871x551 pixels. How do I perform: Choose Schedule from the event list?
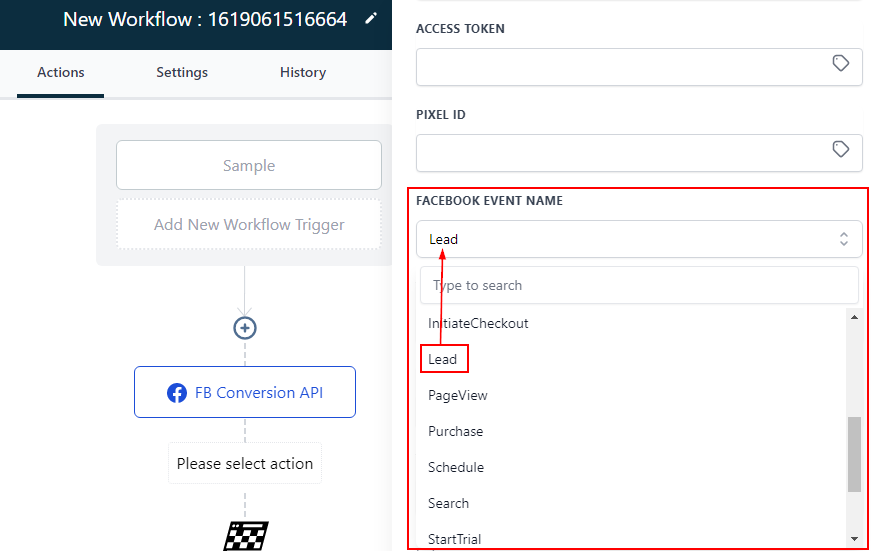pos(456,467)
